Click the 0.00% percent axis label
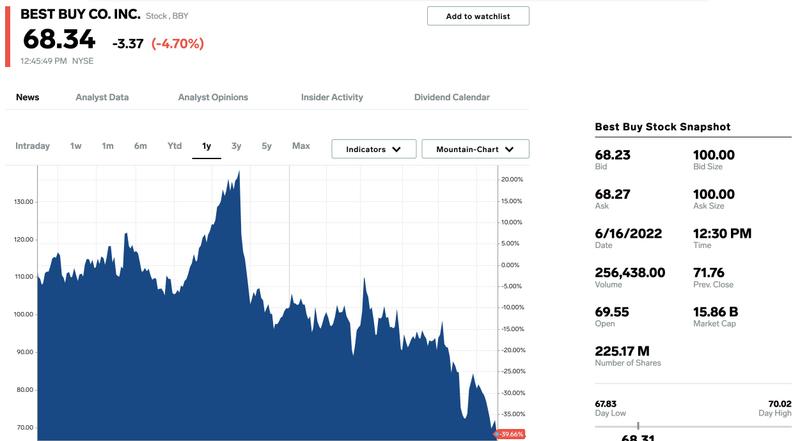 pyautogui.click(x=510, y=265)
